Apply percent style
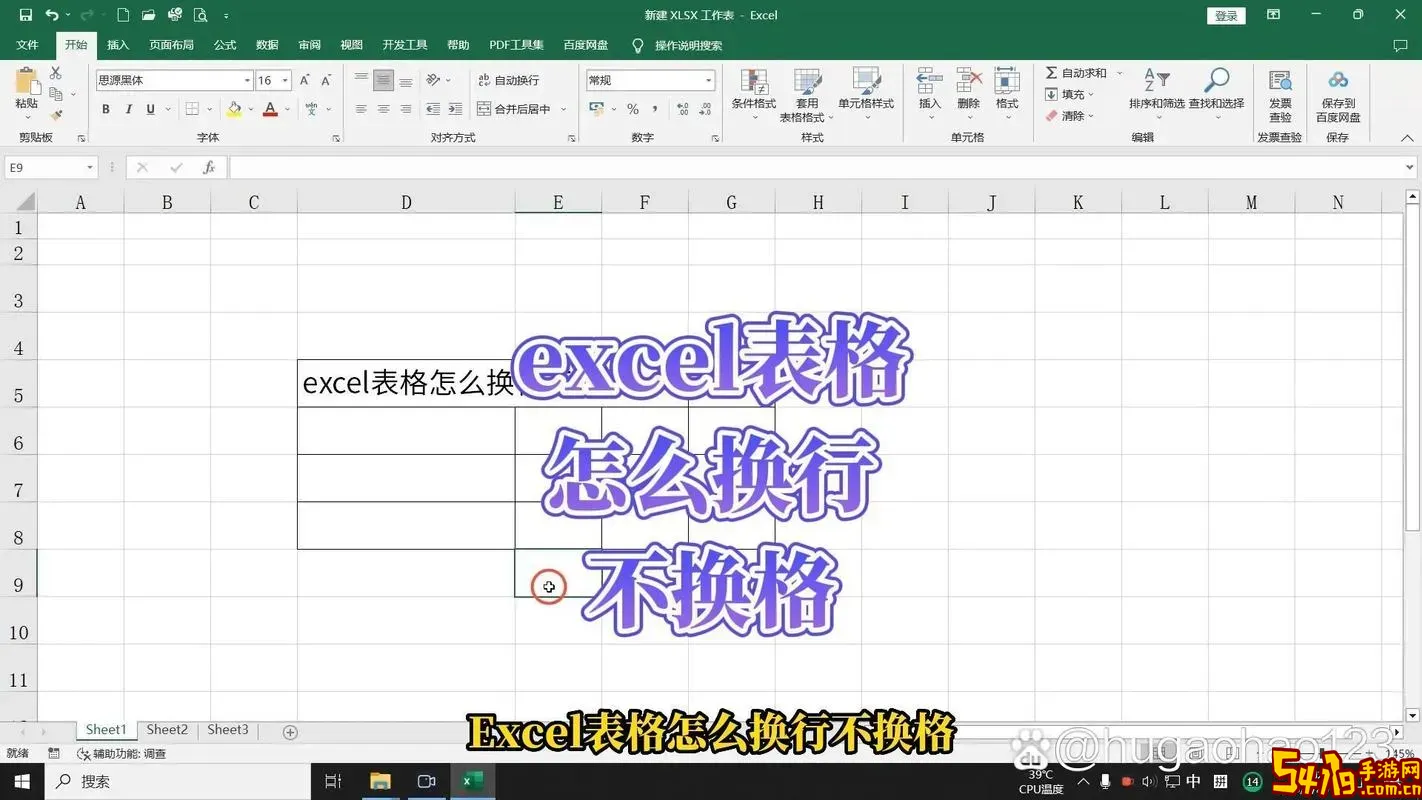Viewport: 1422px width, 800px height. [633, 109]
